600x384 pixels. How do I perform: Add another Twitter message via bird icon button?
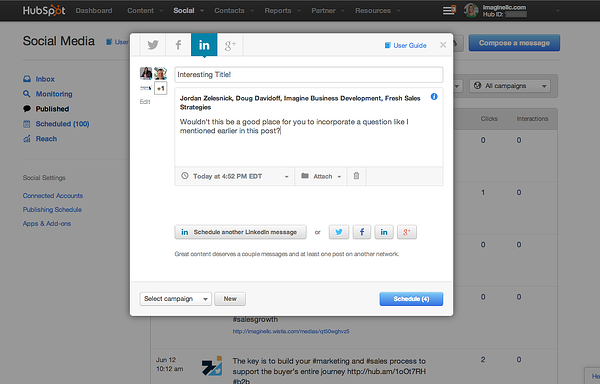tap(339, 232)
